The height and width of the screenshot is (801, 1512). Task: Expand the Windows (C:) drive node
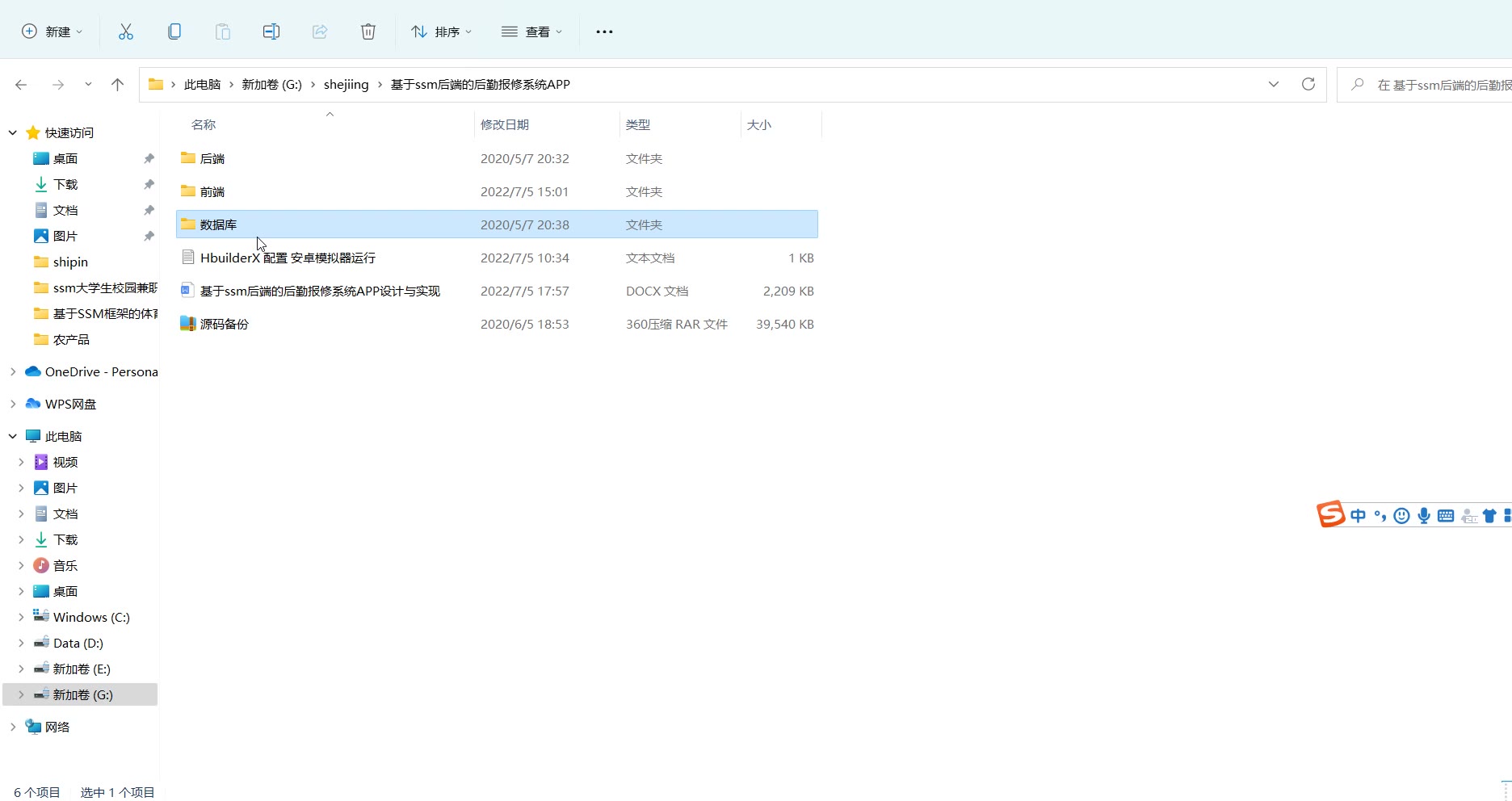(x=21, y=617)
